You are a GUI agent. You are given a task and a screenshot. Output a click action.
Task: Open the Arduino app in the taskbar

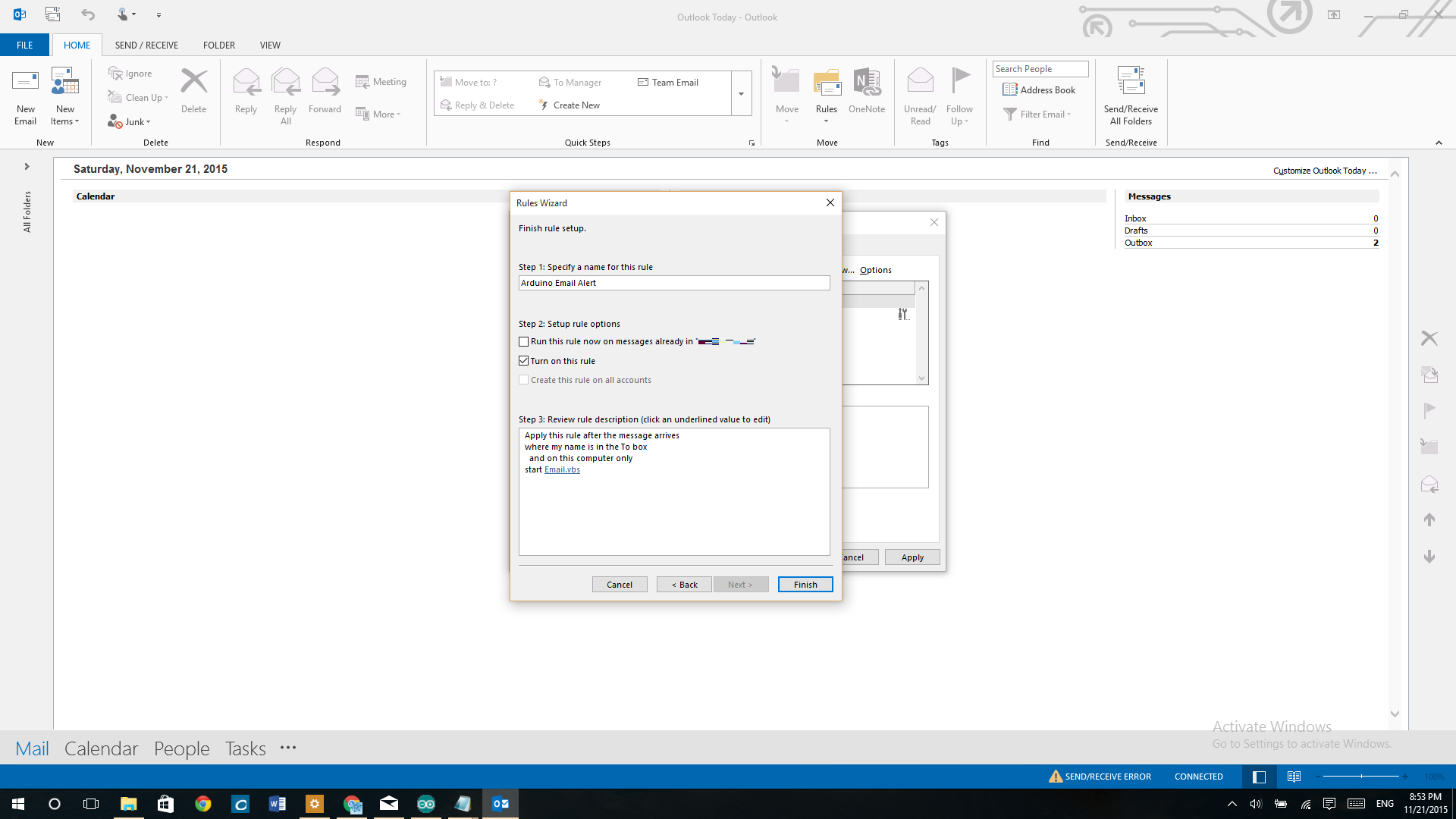[425, 804]
